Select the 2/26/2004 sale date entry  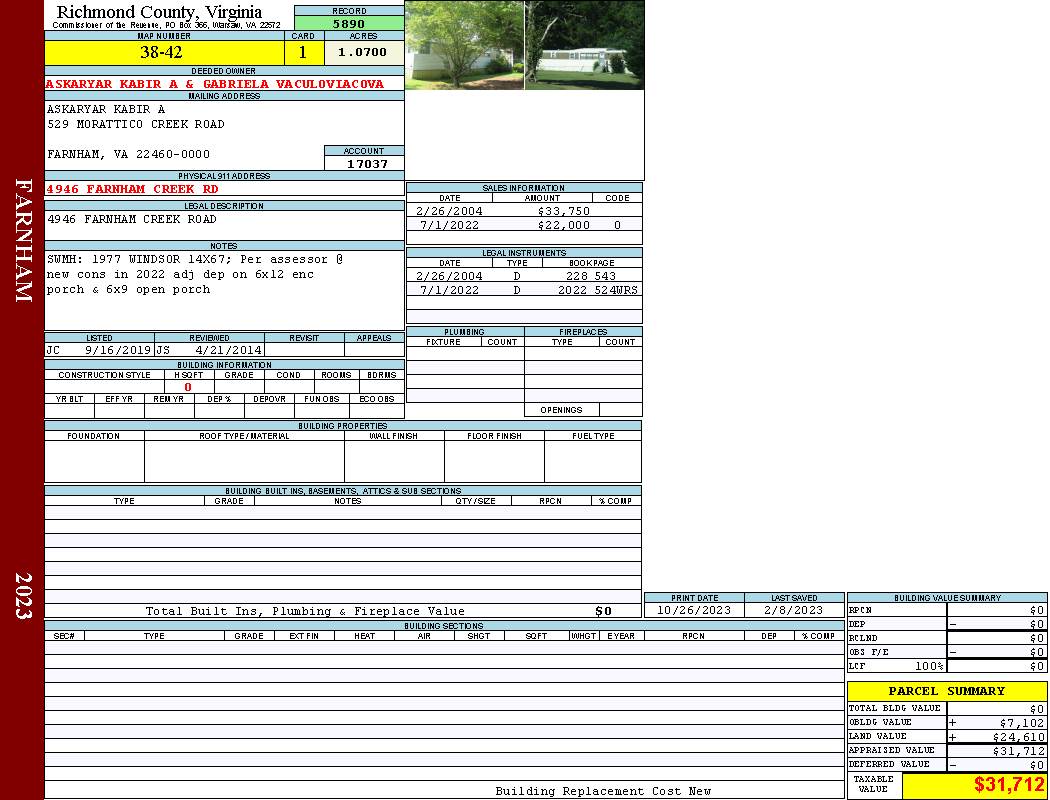coord(449,211)
